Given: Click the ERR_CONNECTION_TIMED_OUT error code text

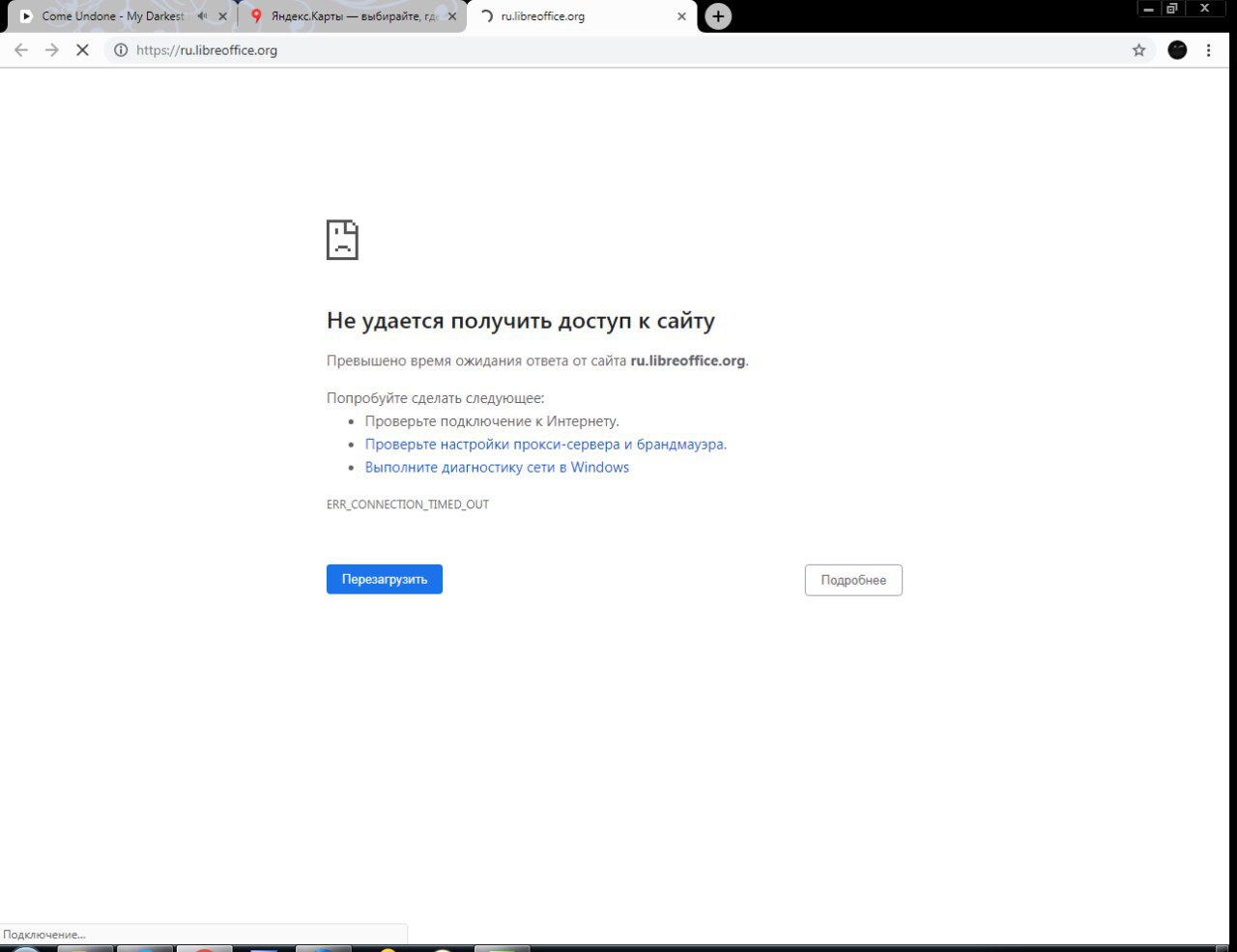Looking at the screenshot, I should tap(408, 505).
